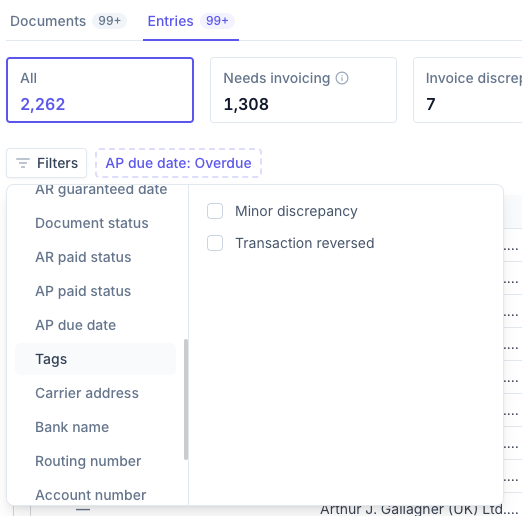Select the All 2,262 summary card
Viewport: 522px width, 516px height.
[x=100, y=90]
